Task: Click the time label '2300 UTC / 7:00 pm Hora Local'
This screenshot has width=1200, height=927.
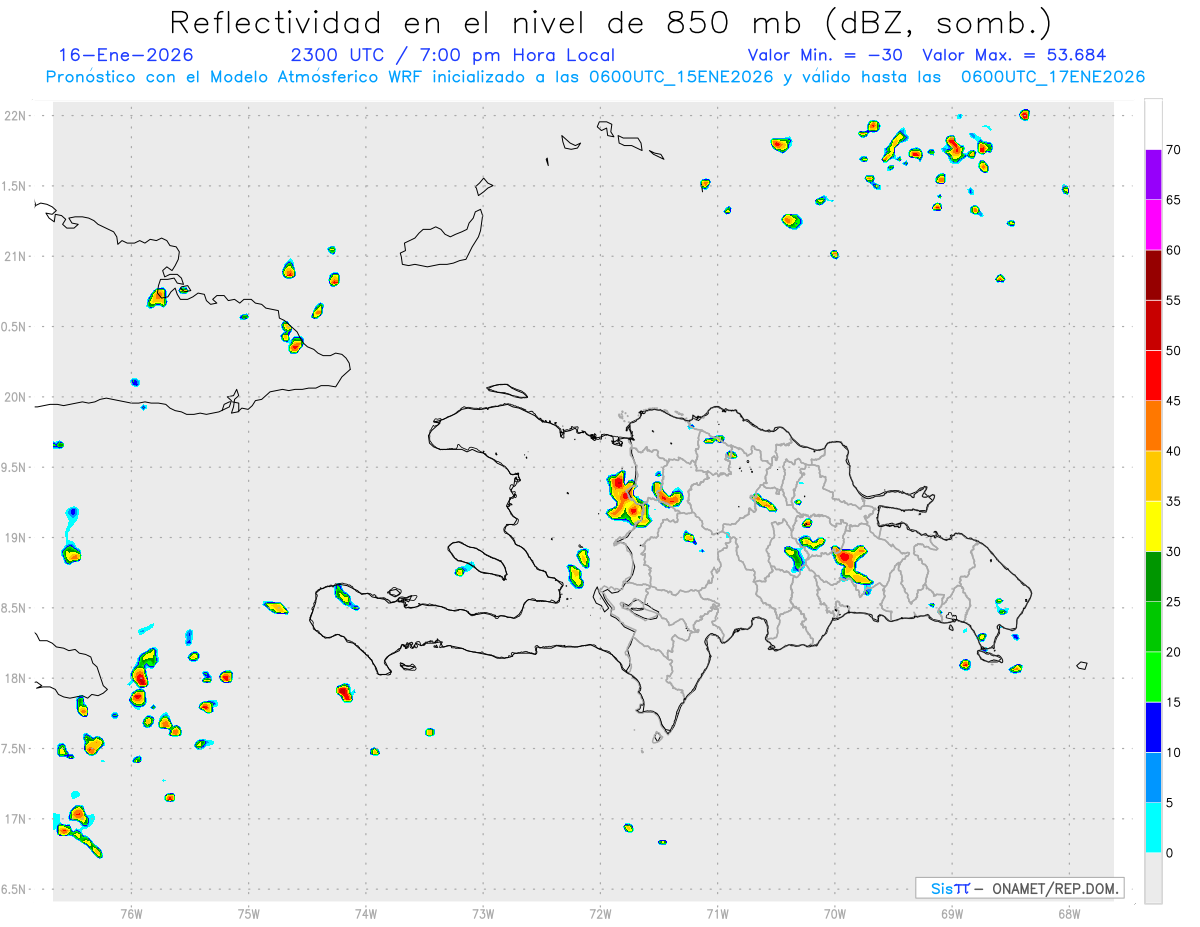Action: 452,55
